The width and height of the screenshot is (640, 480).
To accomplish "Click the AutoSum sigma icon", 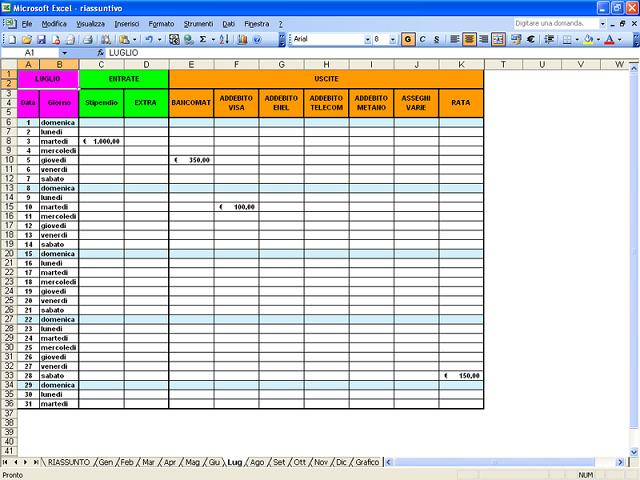I will click(203, 39).
